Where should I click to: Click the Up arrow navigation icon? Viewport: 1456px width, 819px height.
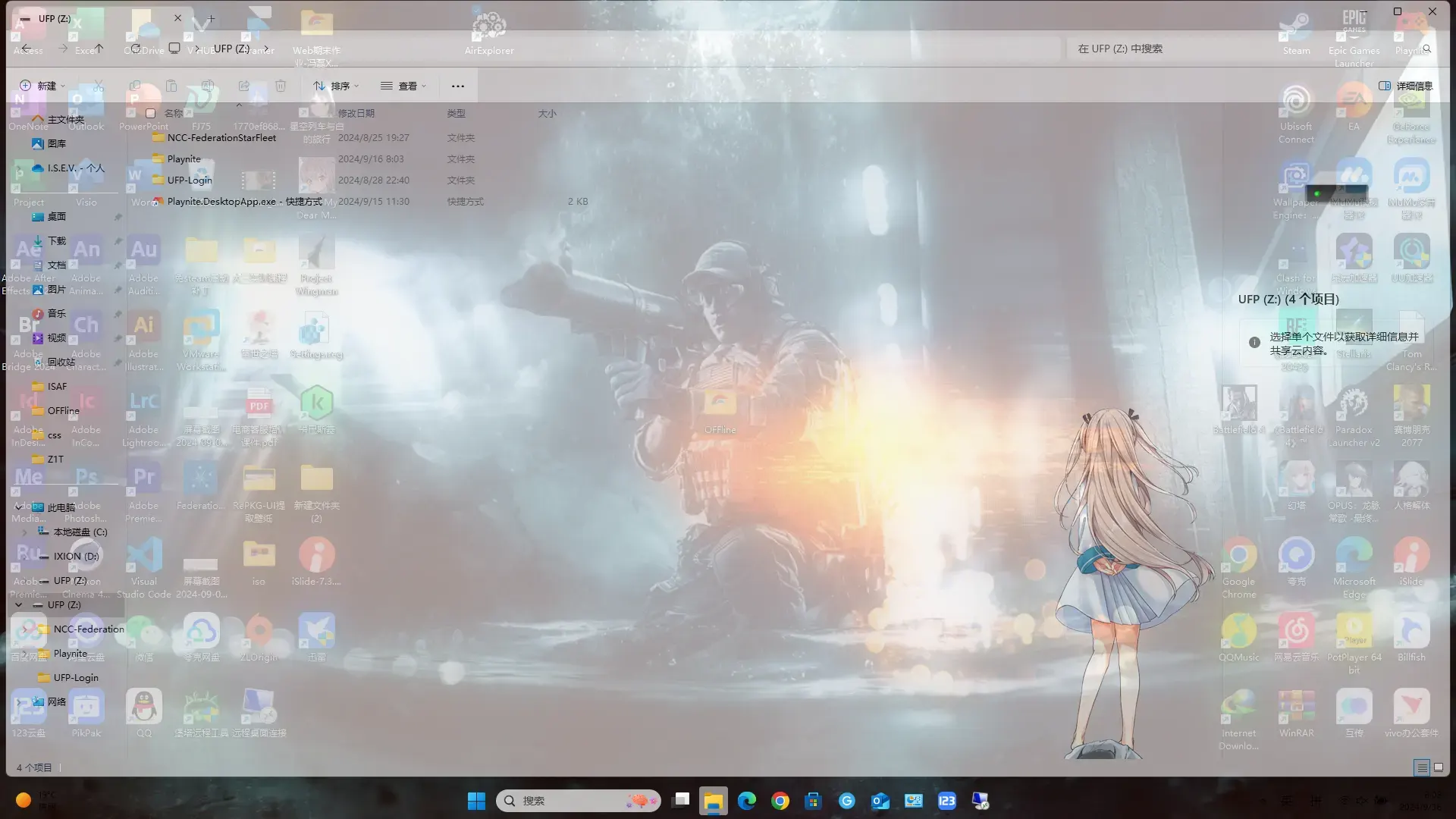tap(99, 49)
